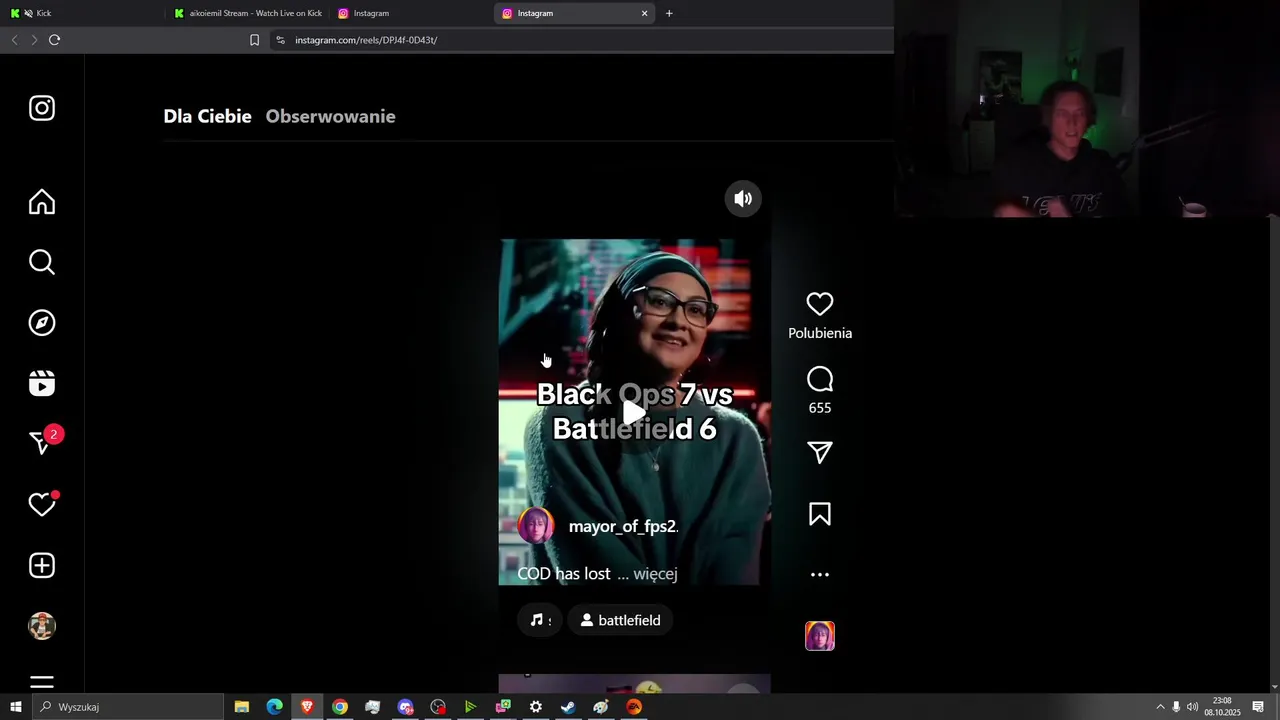Open Instagram logo in left sidebar
1280x720 pixels.
[x=42, y=108]
